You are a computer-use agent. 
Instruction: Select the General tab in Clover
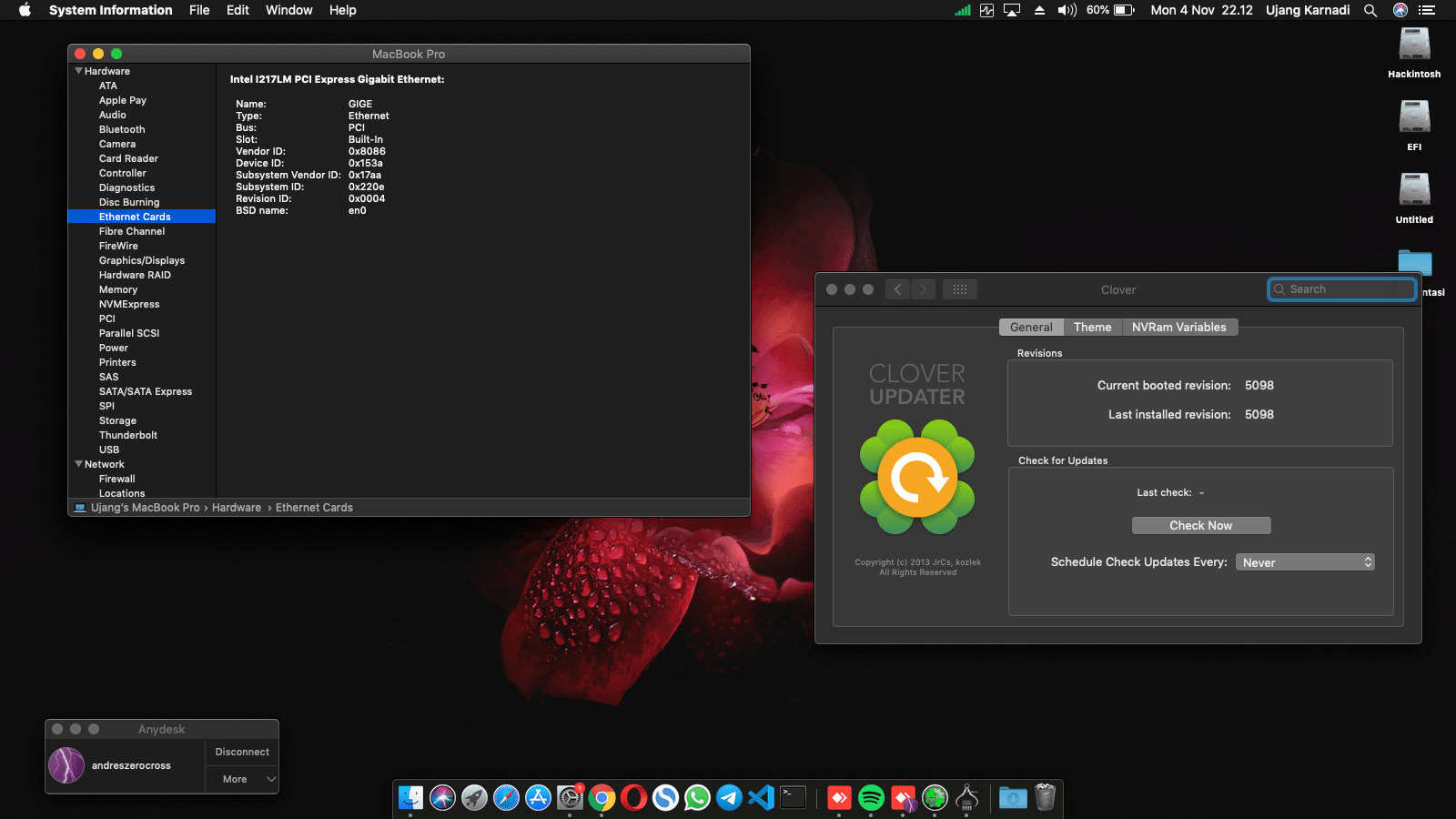coord(1031,328)
